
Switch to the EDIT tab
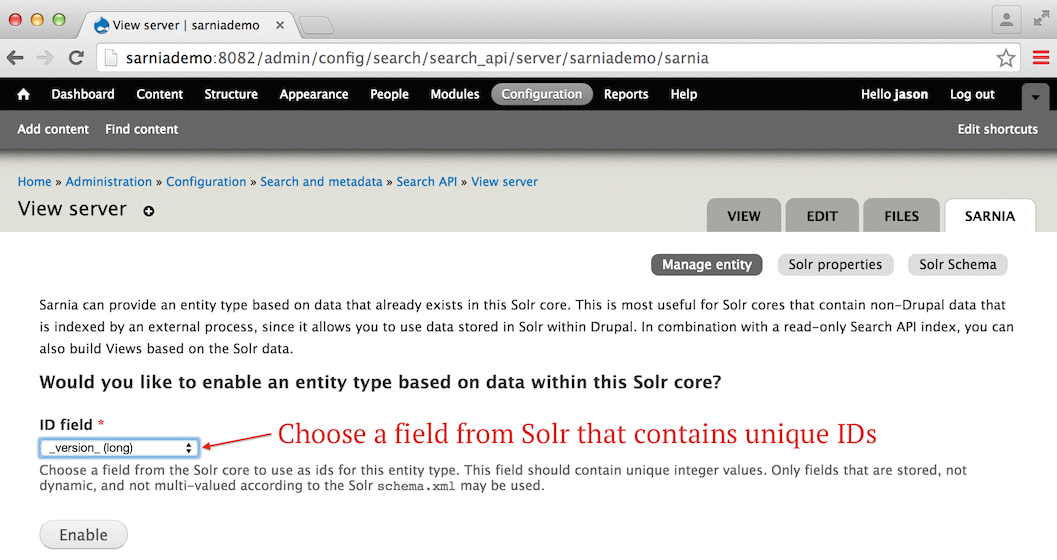pyautogui.click(x=822, y=215)
